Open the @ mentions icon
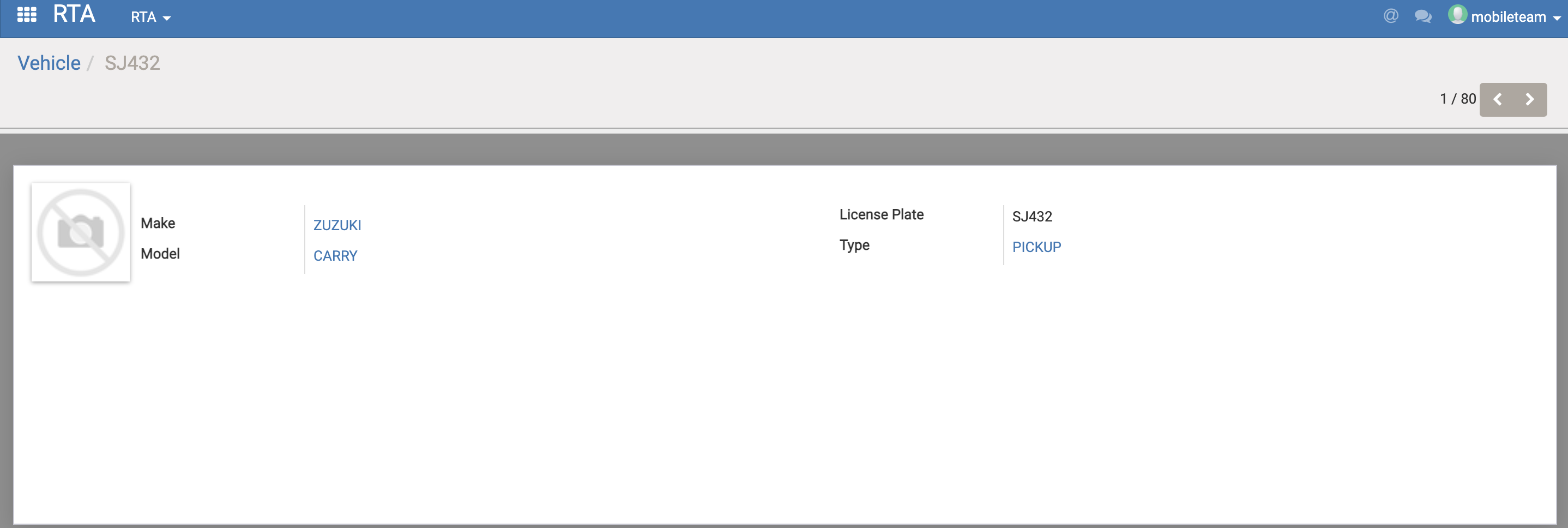The height and width of the screenshot is (528, 1568). (x=1391, y=15)
